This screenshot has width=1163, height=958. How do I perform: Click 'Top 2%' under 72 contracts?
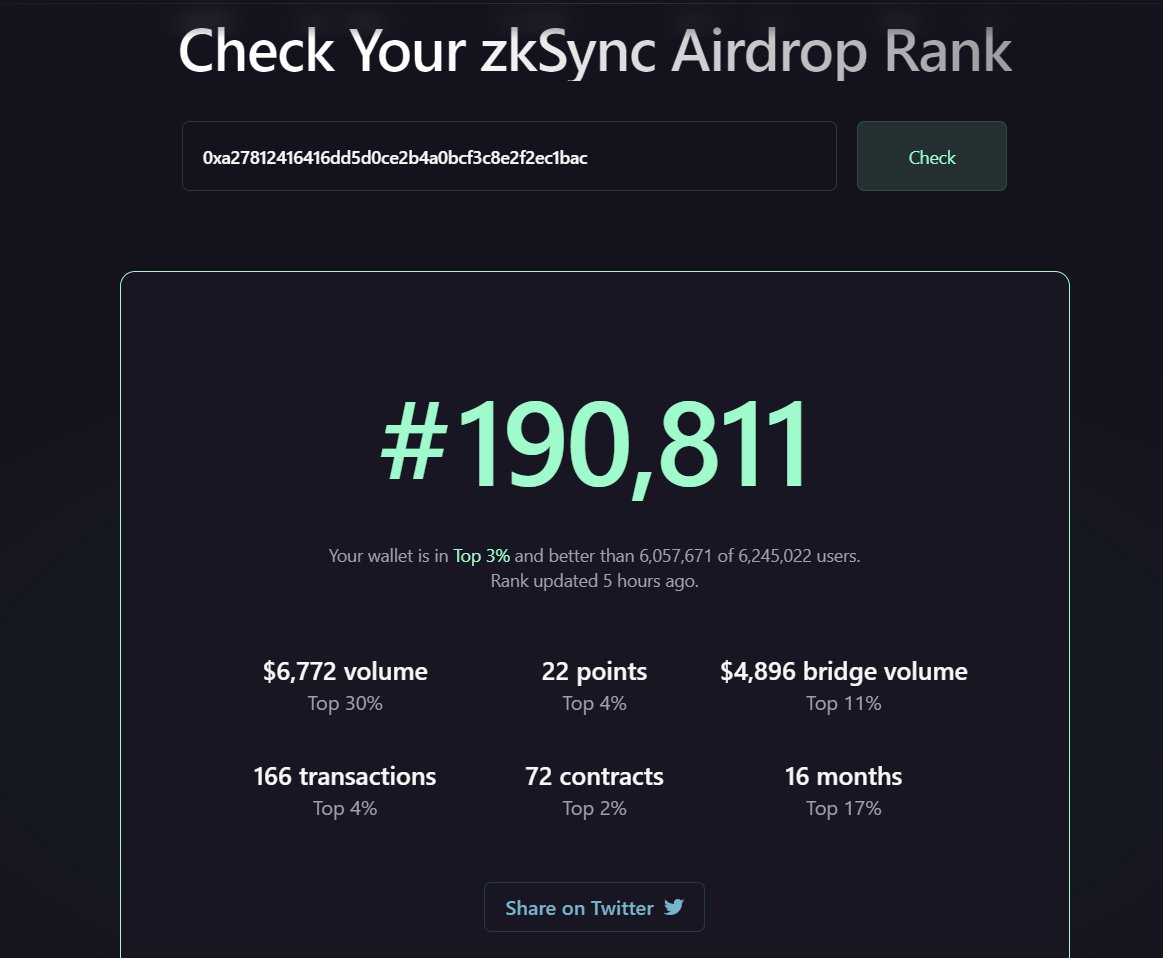(x=594, y=808)
